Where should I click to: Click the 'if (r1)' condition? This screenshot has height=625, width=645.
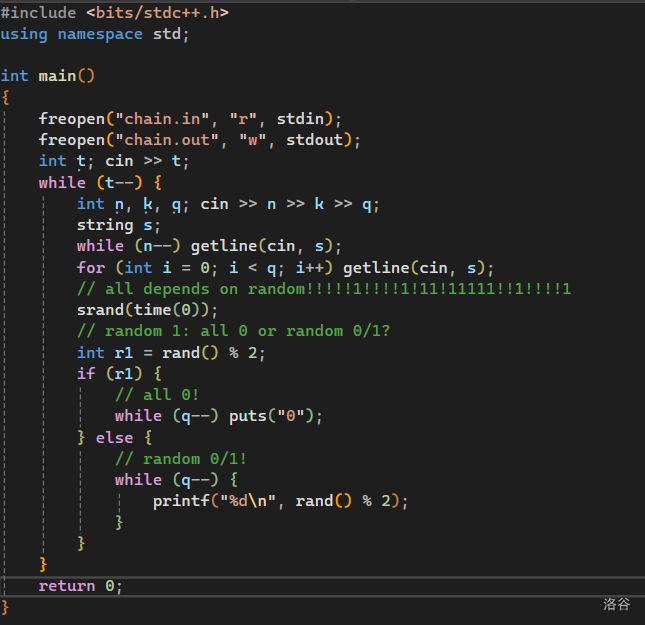click(119, 374)
